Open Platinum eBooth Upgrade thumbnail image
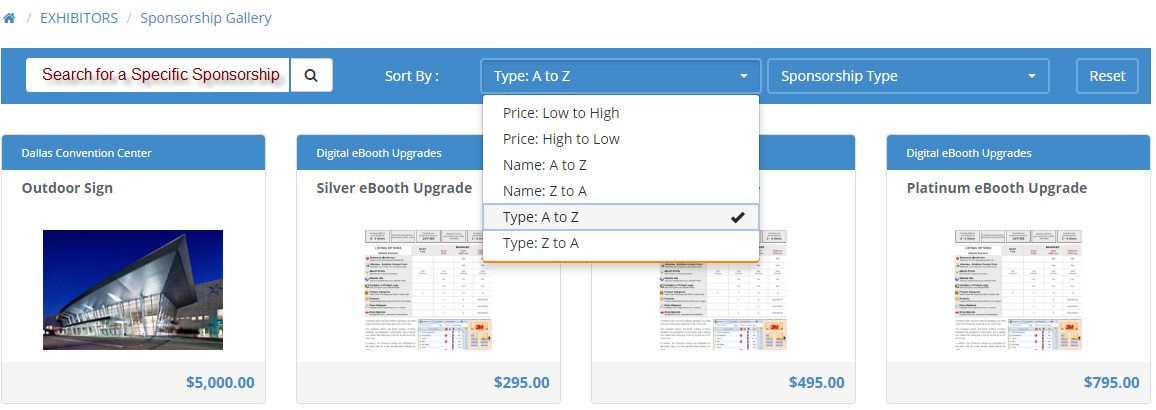The image size is (1156, 410). pyautogui.click(x=1018, y=290)
